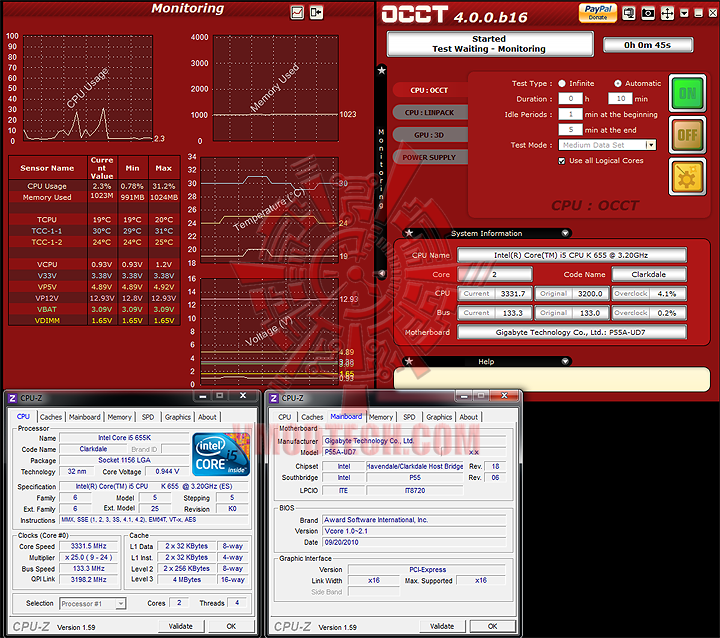Image resolution: width=720 pixels, height=638 pixels.
Task: Toggle the Use all Logical Cores checkbox
Action: click(562, 161)
